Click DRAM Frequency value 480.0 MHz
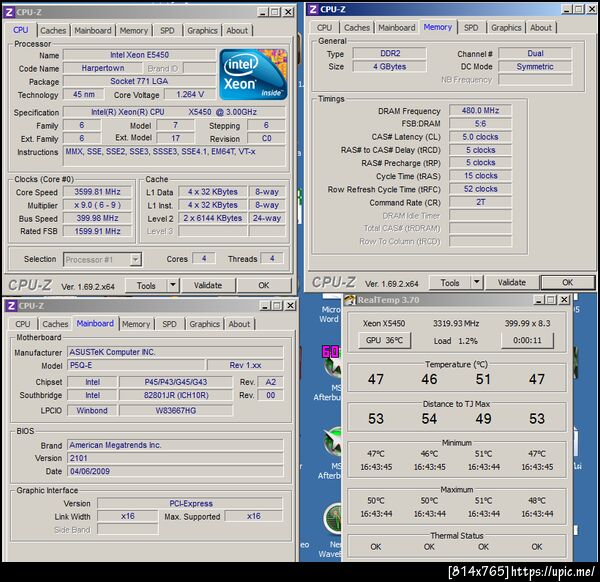Screen dimensions: 600x582 (x=480, y=111)
